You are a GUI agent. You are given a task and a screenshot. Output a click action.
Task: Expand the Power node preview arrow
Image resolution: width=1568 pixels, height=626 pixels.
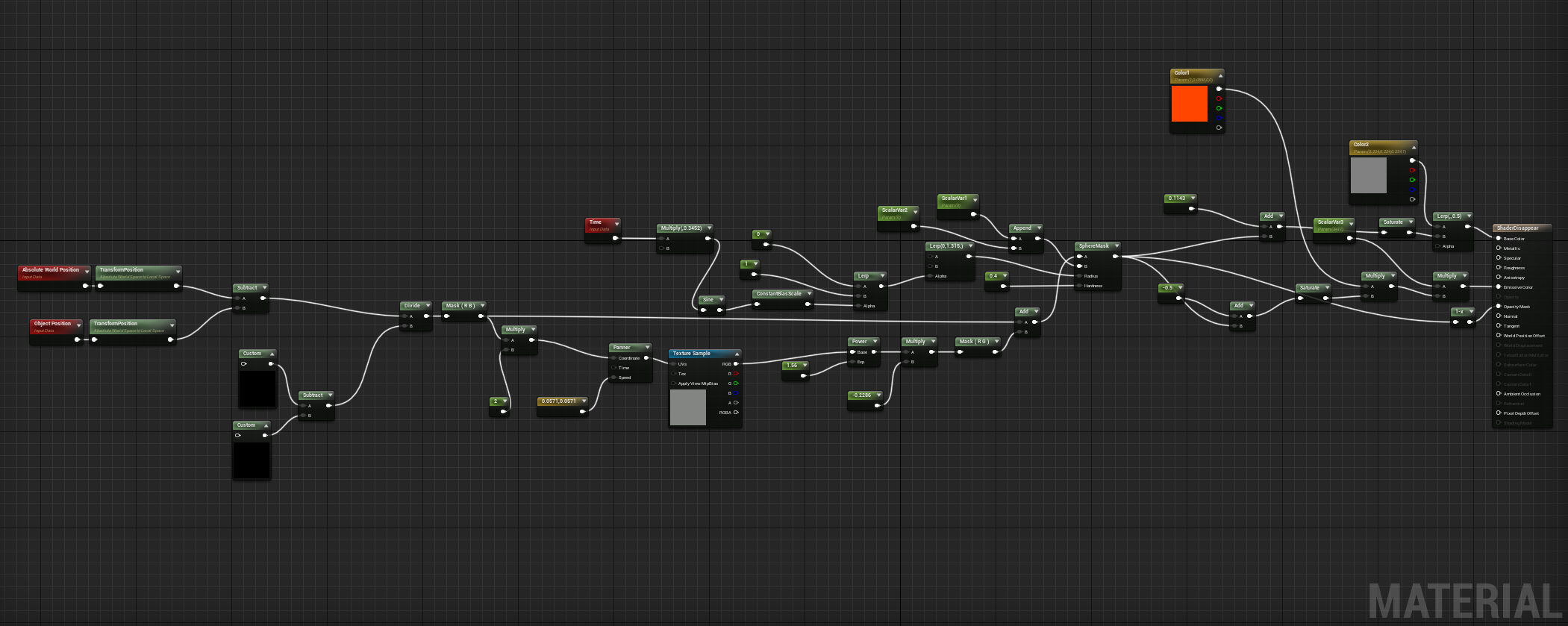coord(875,342)
